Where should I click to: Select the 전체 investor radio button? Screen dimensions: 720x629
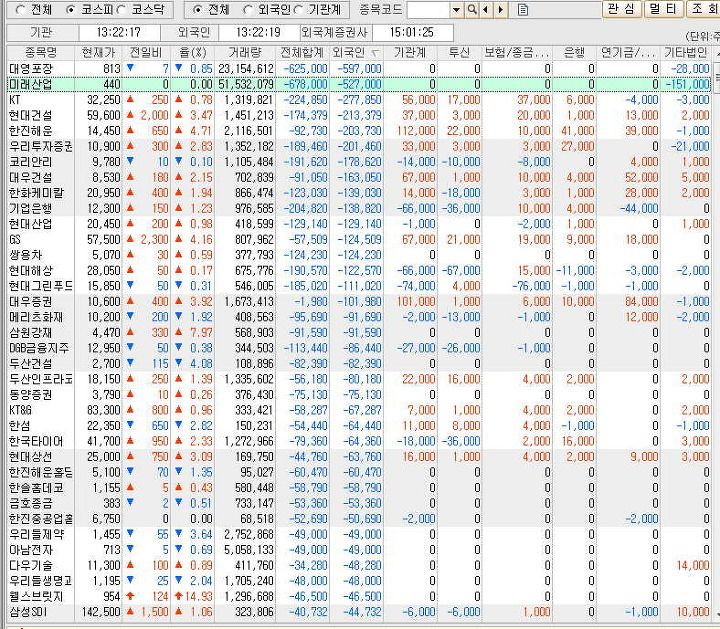coord(197,10)
